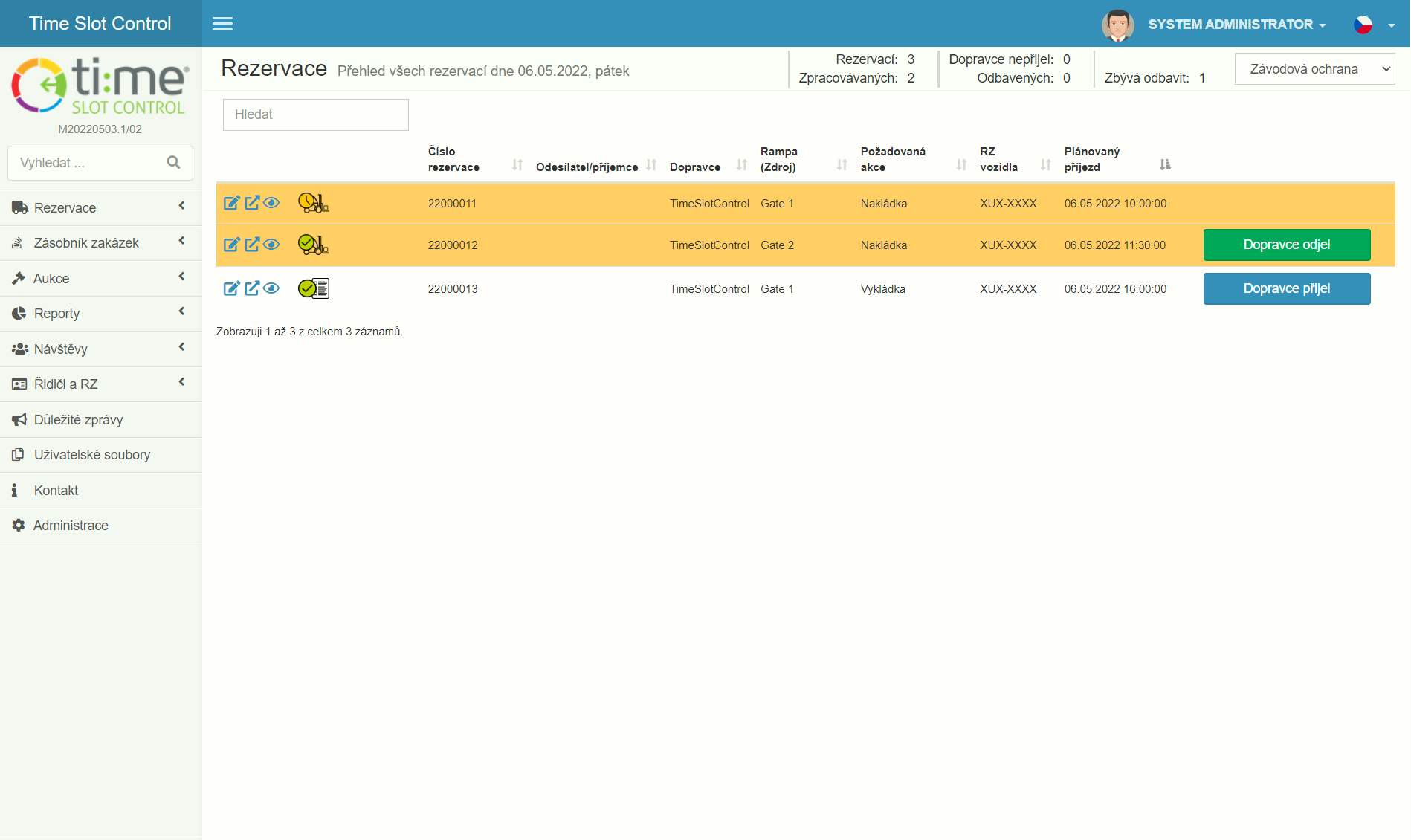View reservation 22000013 with eye icon
This screenshot has width=1411, height=840.
(271, 288)
